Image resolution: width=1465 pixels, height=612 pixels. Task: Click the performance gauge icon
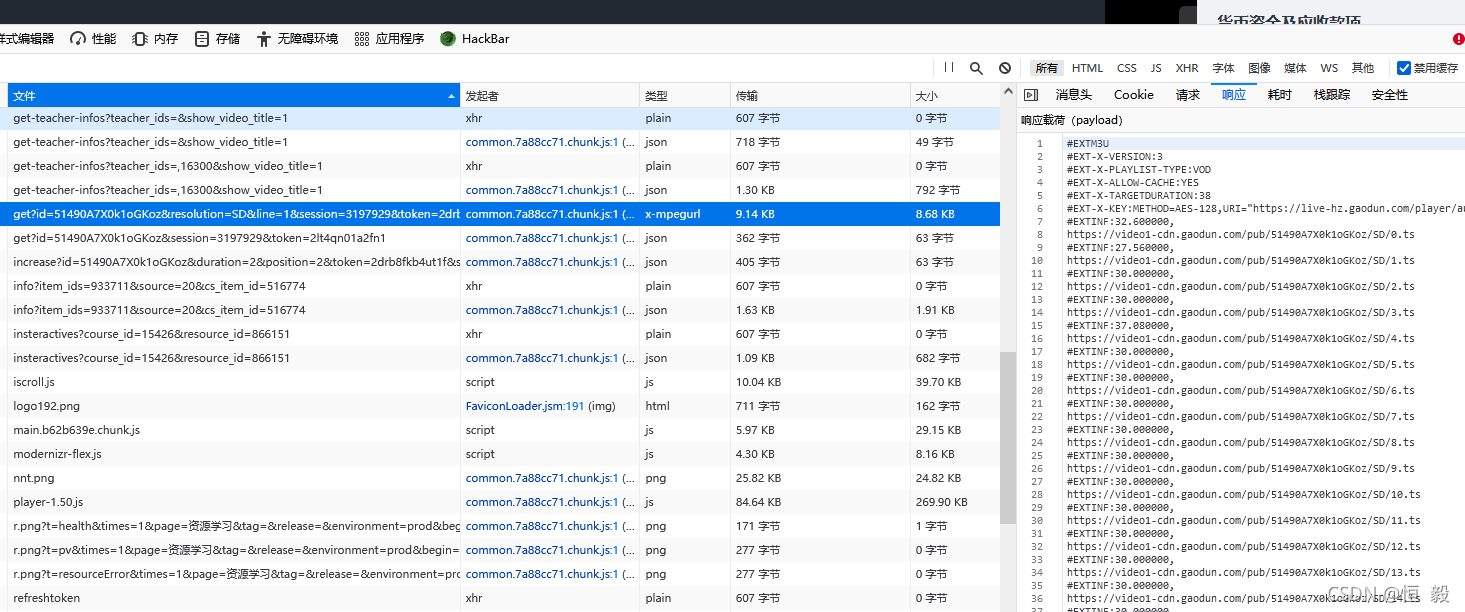point(78,39)
